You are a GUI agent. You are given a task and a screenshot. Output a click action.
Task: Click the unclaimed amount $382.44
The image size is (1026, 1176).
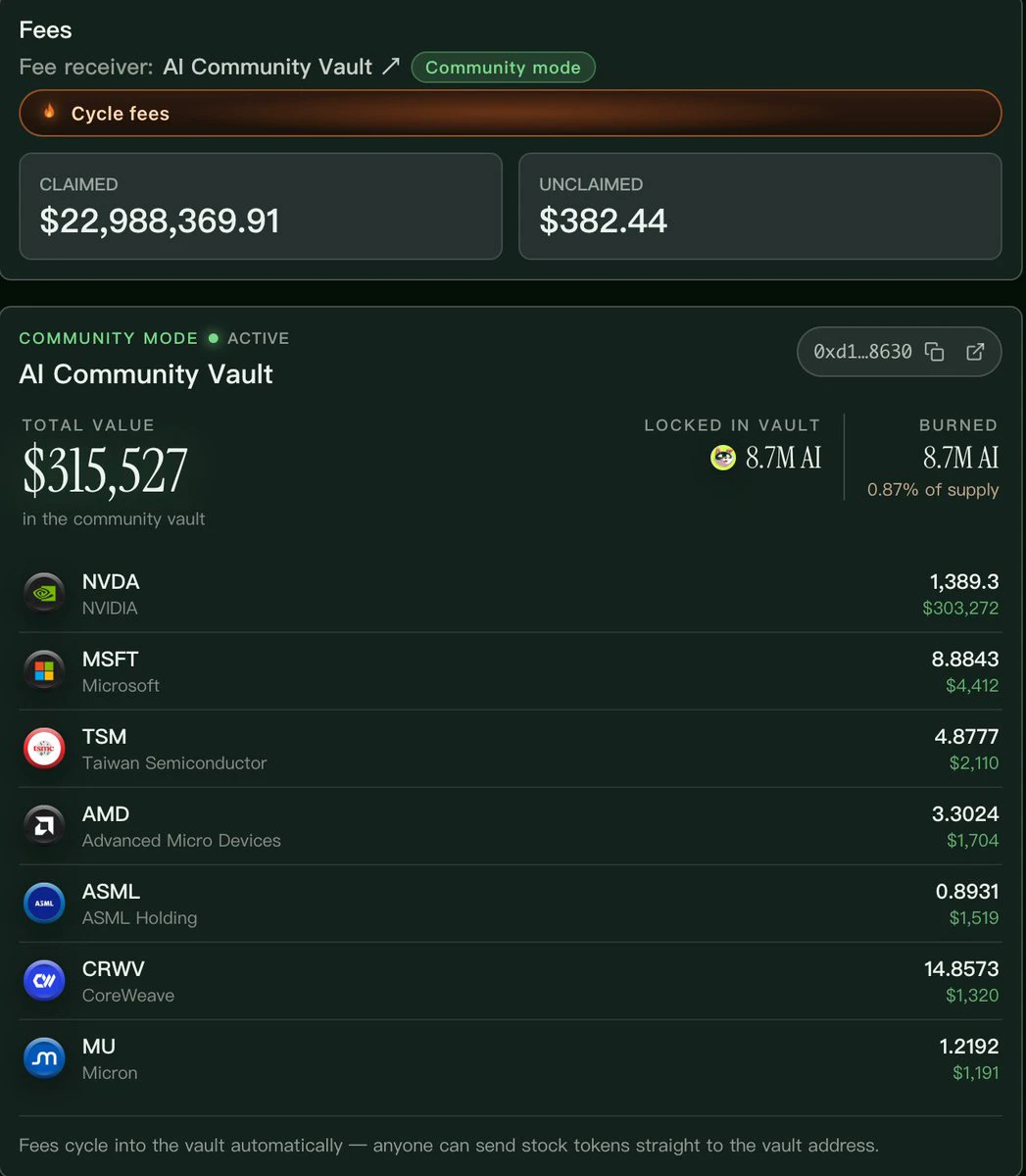pos(603,220)
